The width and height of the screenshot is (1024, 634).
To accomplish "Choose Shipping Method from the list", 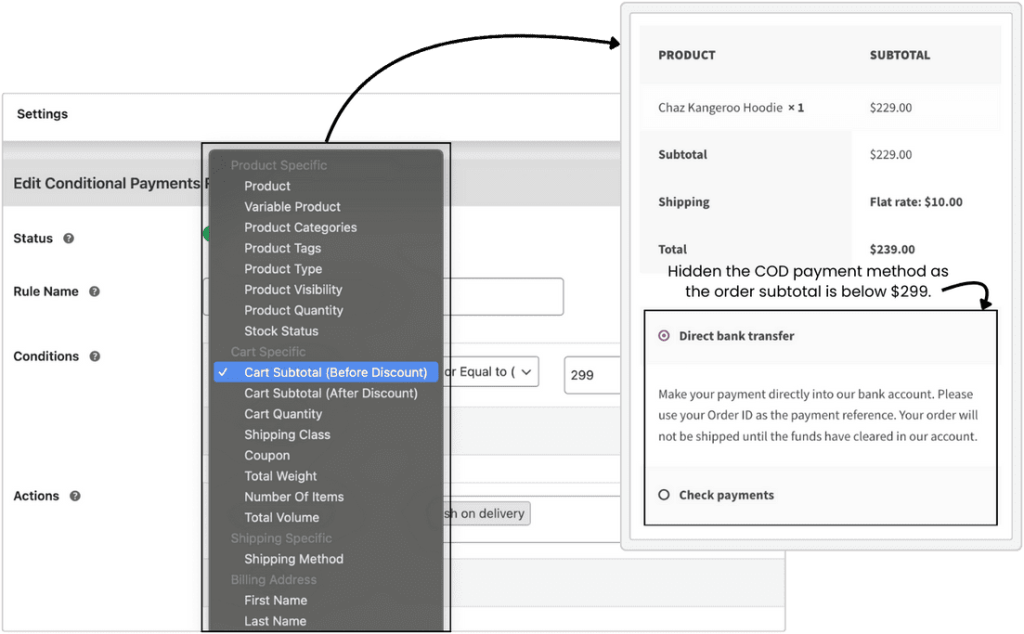I will [x=294, y=559].
